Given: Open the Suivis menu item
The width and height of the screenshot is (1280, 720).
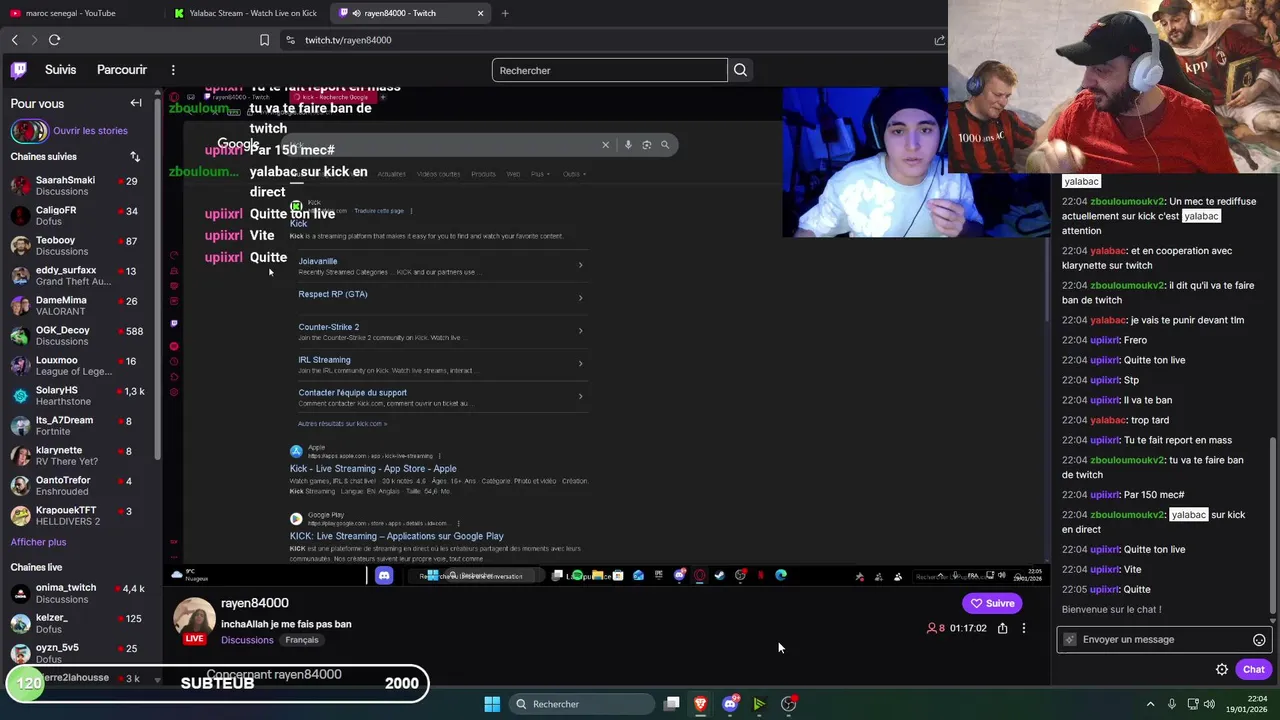Looking at the screenshot, I should pos(60,70).
